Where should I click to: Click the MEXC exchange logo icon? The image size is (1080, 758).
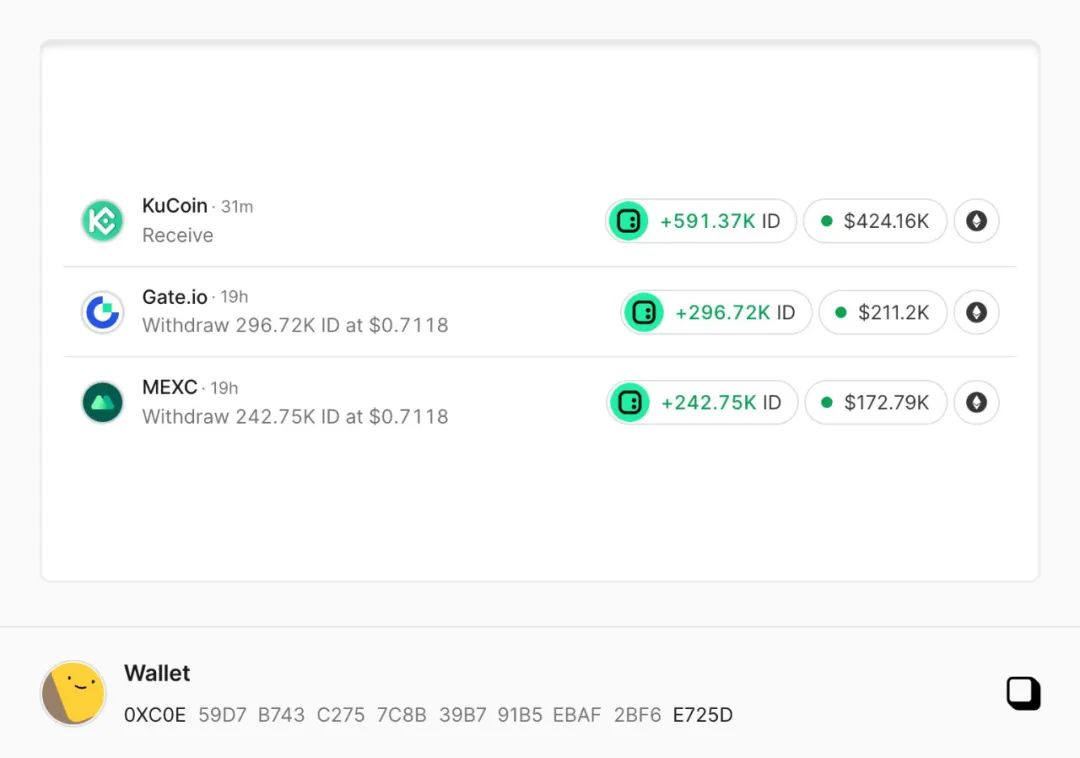[102, 402]
